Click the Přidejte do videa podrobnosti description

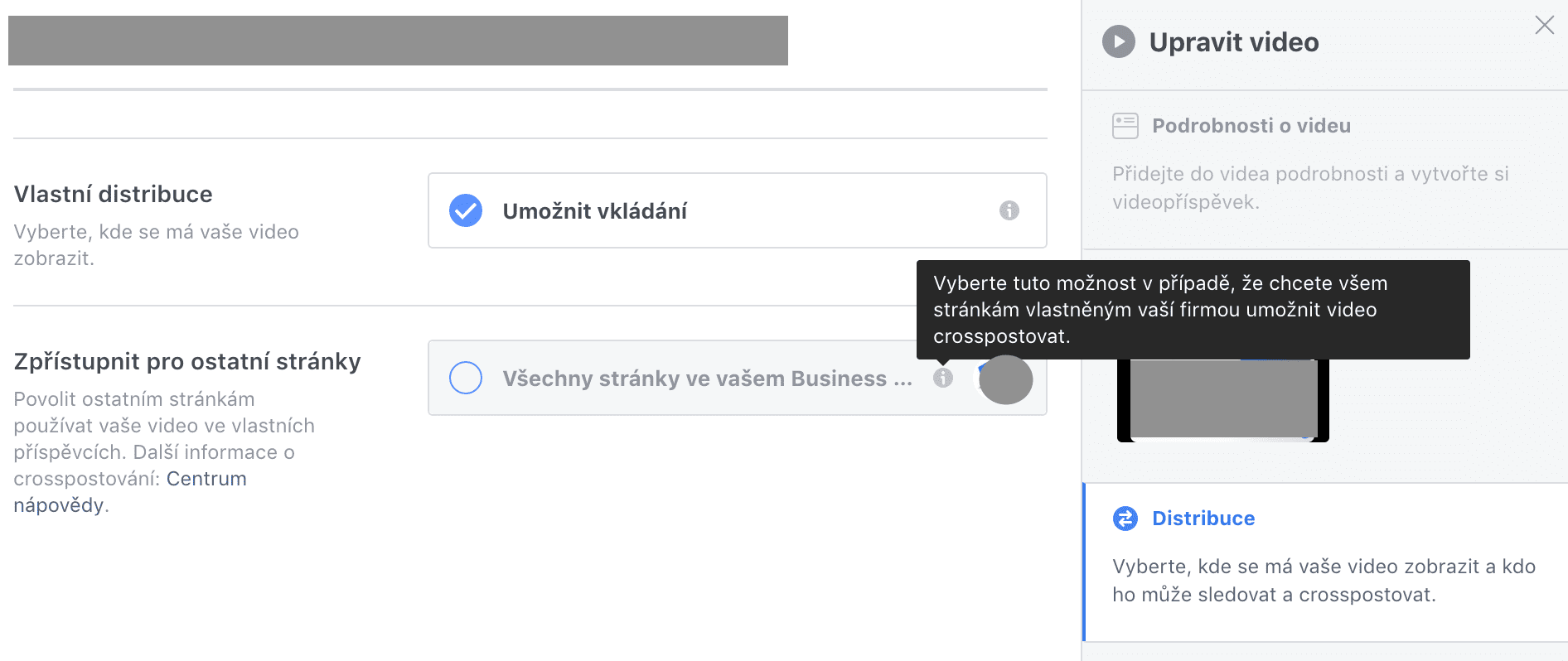(1309, 188)
